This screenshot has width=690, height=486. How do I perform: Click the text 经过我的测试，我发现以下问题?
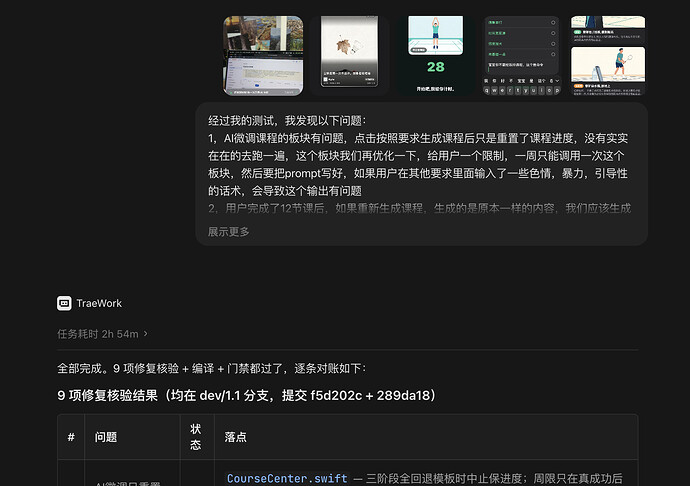(287, 121)
